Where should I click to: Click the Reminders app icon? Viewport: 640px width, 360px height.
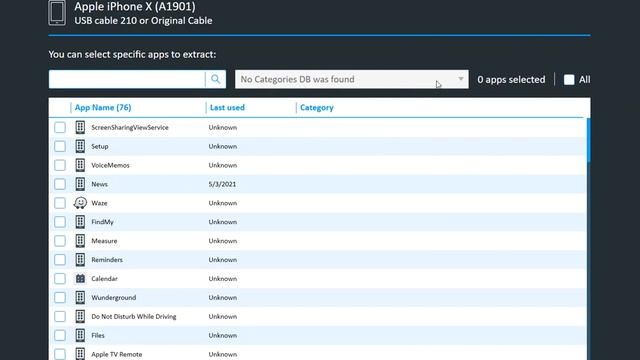tap(80, 260)
